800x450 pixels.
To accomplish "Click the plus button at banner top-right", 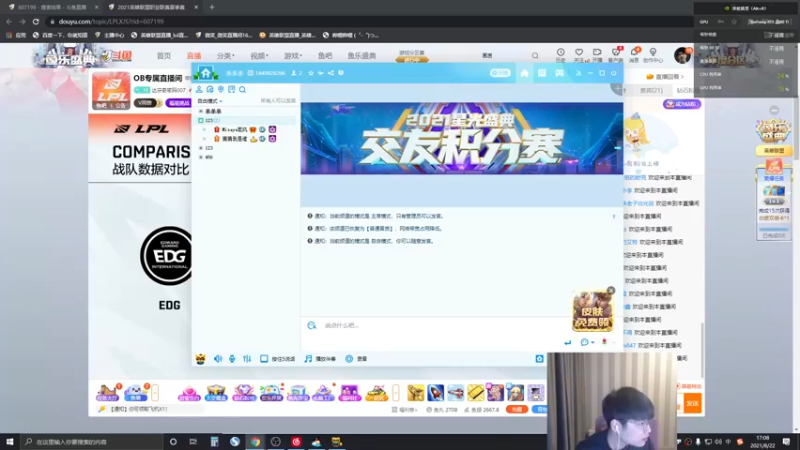I will pos(617,88).
